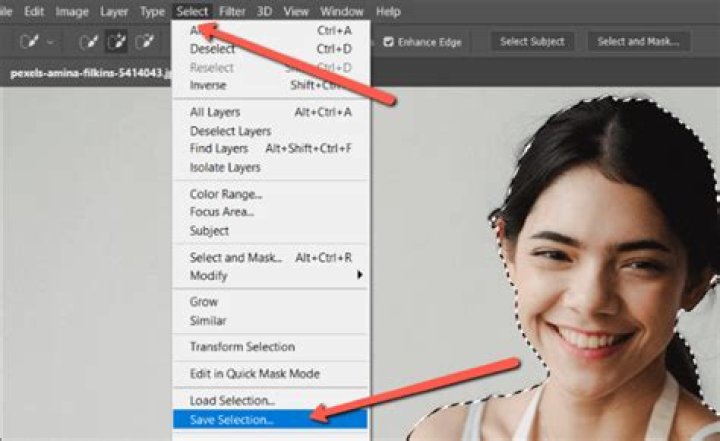The height and width of the screenshot is (441, 720).
Task: Click the Select and Mask button
Action: point(638,42)
